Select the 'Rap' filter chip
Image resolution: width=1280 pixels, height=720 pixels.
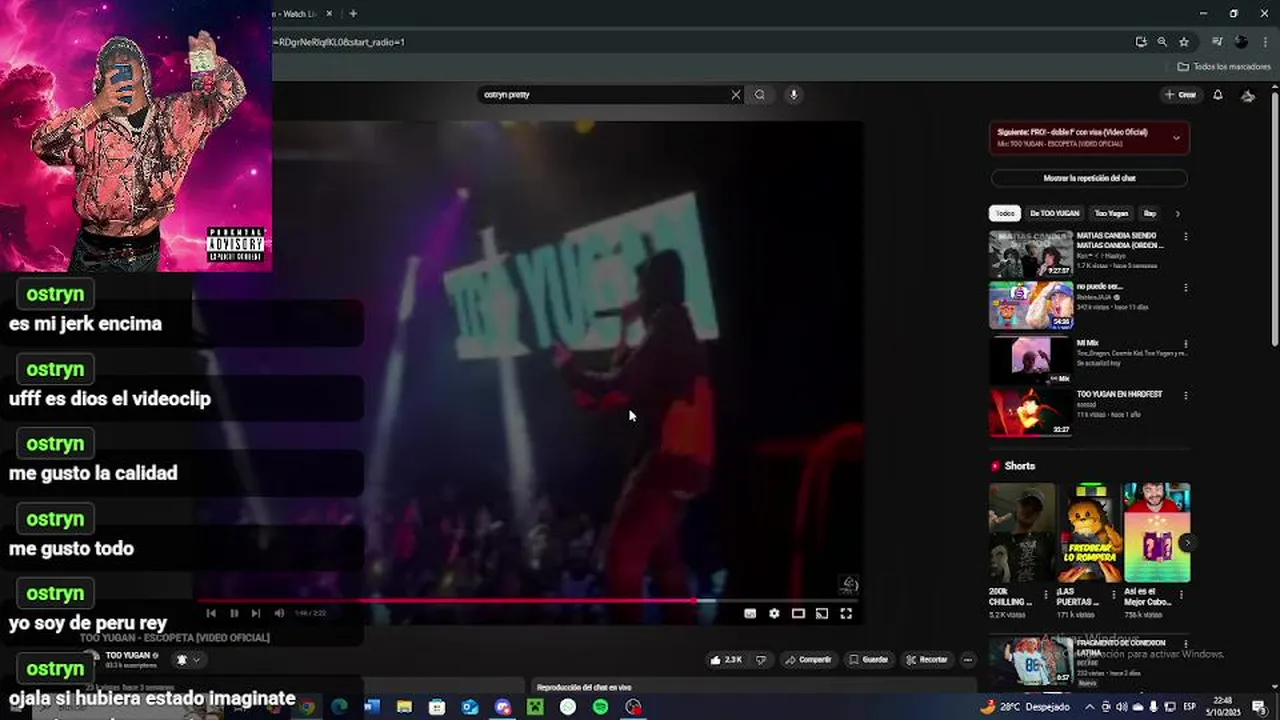pyautogui.click(x=1150, y=213)
